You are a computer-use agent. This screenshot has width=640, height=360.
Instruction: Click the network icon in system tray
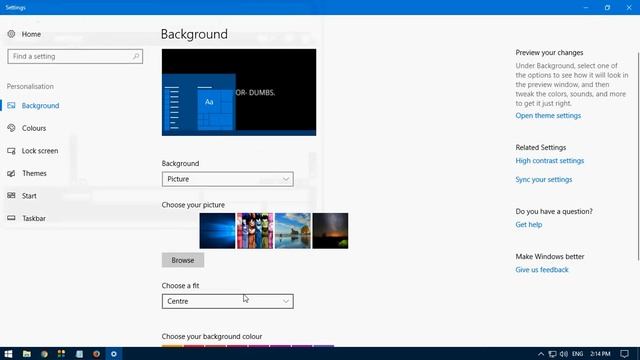(552, 354)
